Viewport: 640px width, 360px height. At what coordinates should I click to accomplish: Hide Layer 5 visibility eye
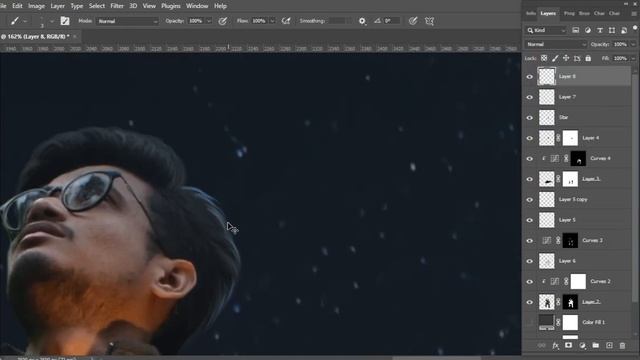coord(530,220)
